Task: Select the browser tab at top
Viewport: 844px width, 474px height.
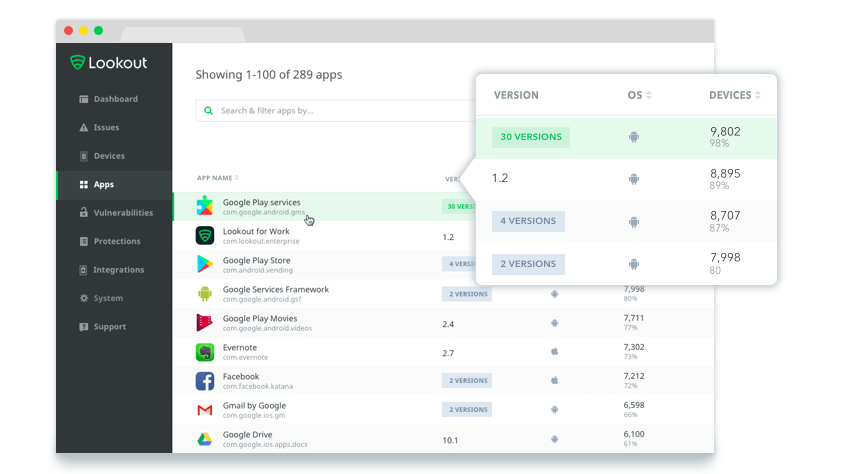Action: 183,34
